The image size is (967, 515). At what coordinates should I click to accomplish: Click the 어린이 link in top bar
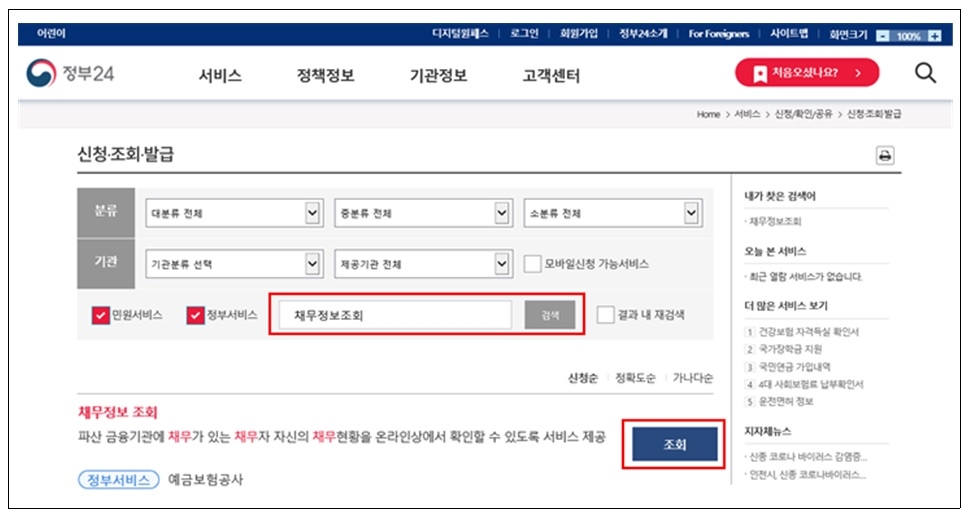coord(51,33)
